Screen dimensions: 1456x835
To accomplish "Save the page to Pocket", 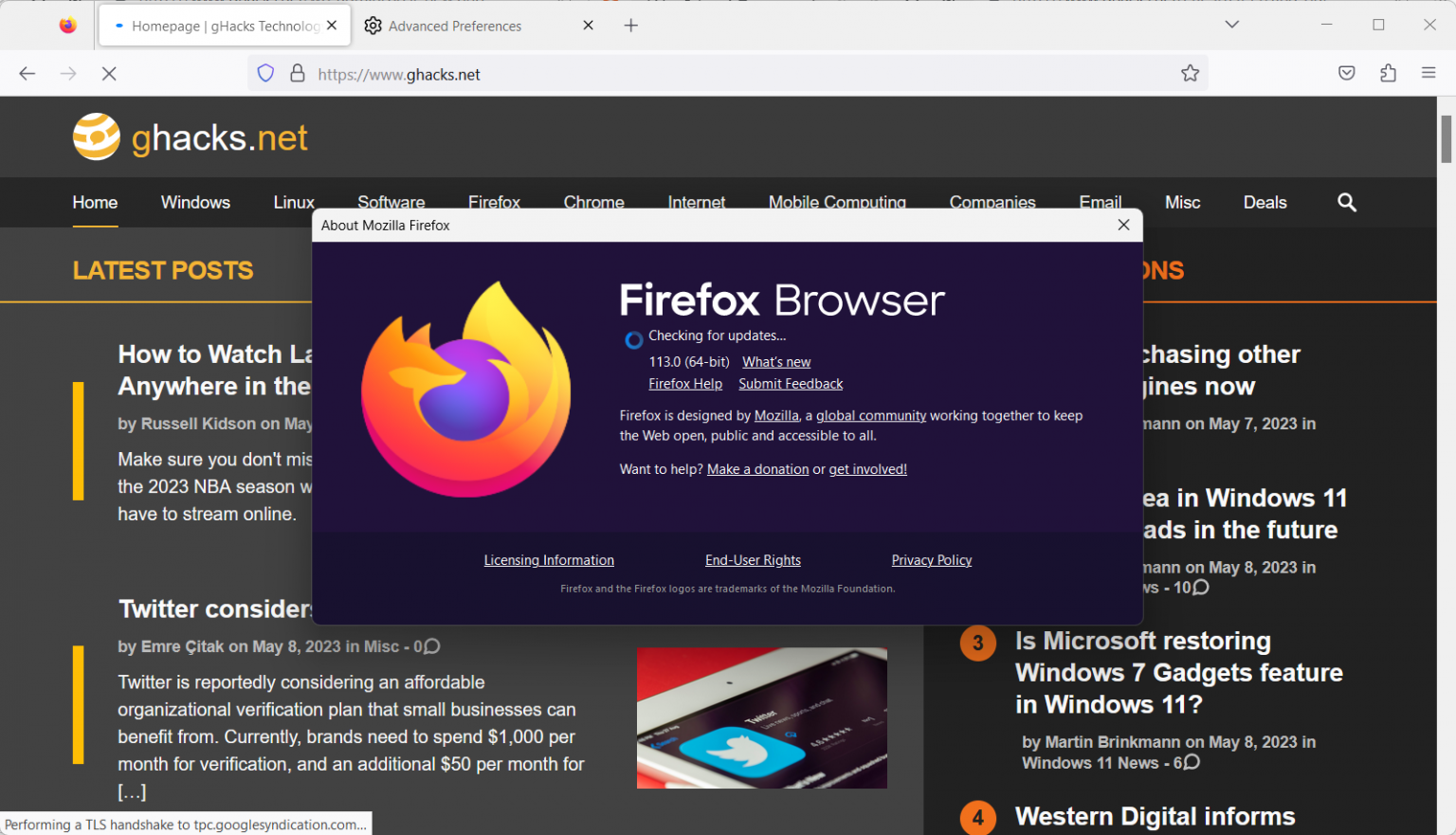I will tap(1346, 73).
